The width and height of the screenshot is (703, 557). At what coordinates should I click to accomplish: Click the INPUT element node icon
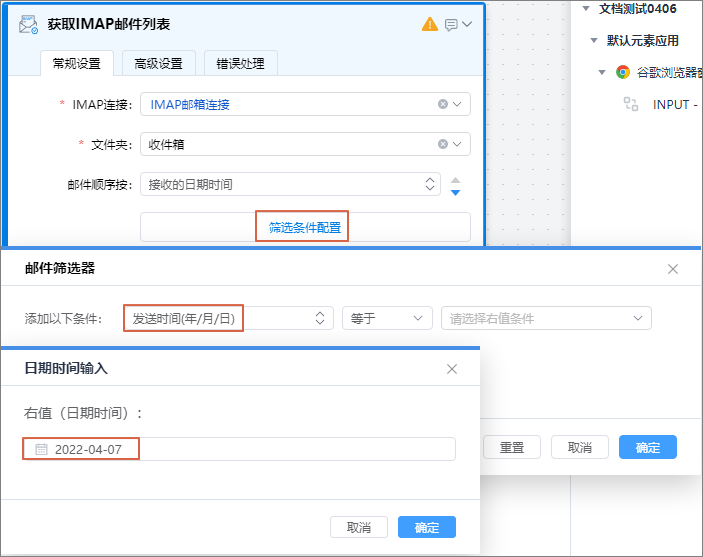631,104
